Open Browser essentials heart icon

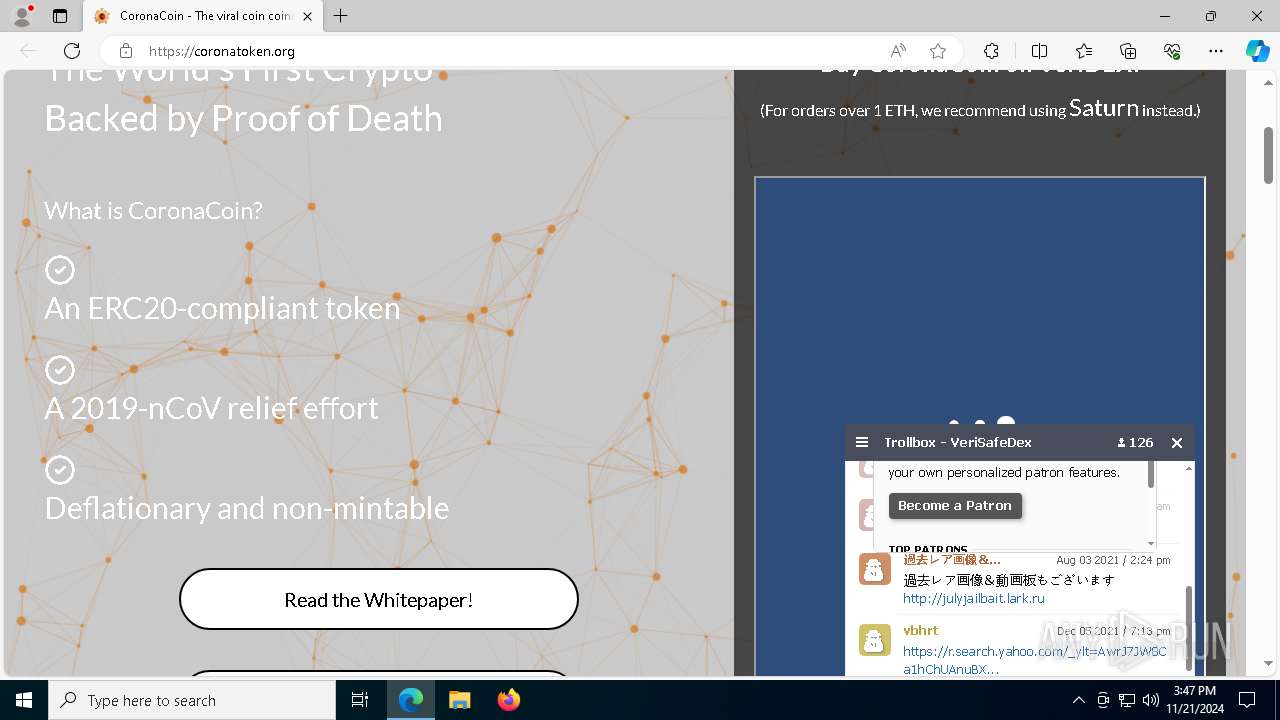pos(1172,51)
